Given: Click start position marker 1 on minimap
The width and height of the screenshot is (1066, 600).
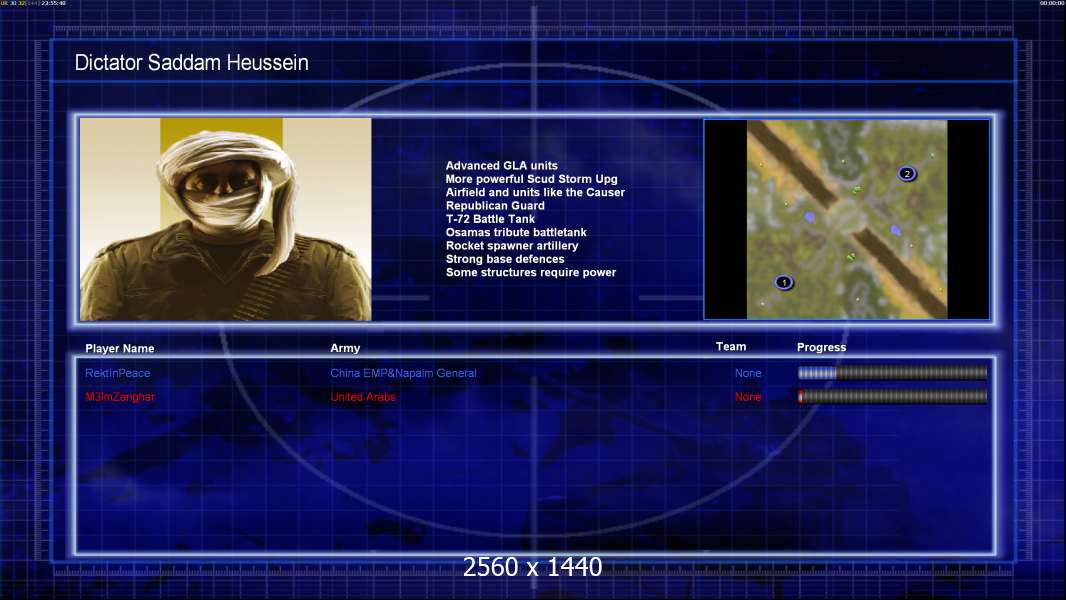Looking at the screenshot, I should pyautogui.click(x=784, y=283).
